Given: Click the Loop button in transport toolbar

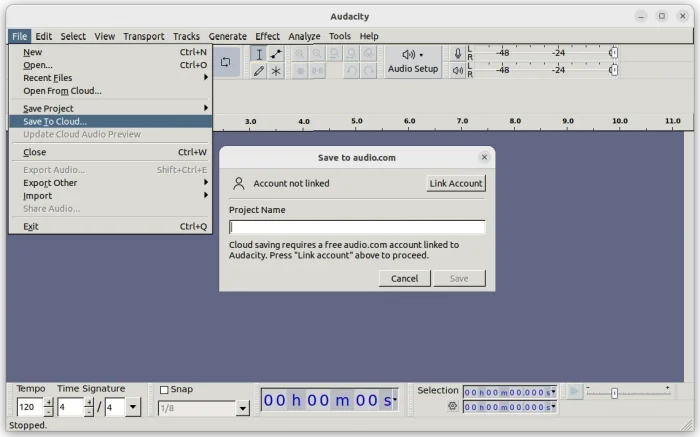Looking at the screenshot, I should [226, 62].
